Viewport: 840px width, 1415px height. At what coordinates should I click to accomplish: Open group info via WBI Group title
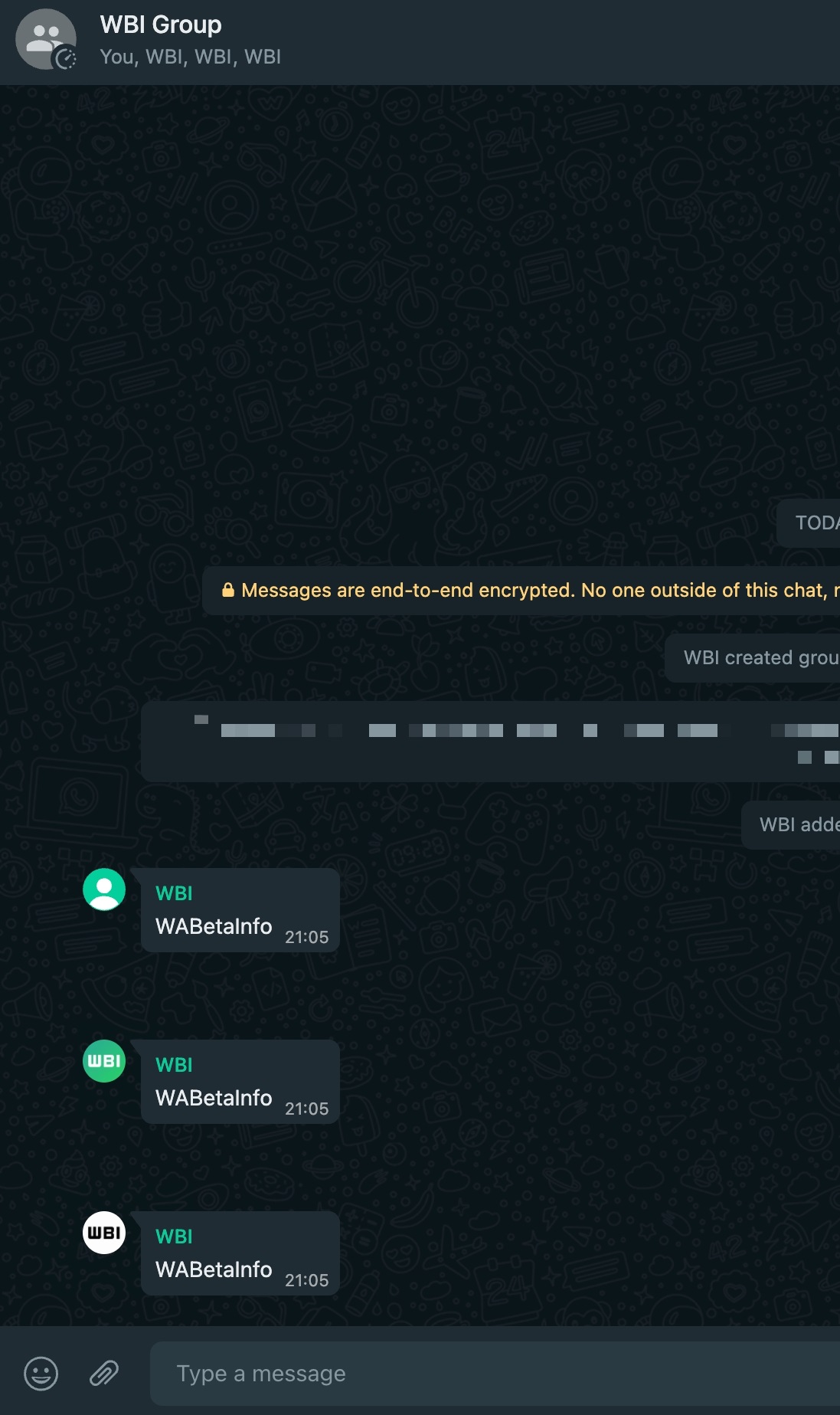161,25
